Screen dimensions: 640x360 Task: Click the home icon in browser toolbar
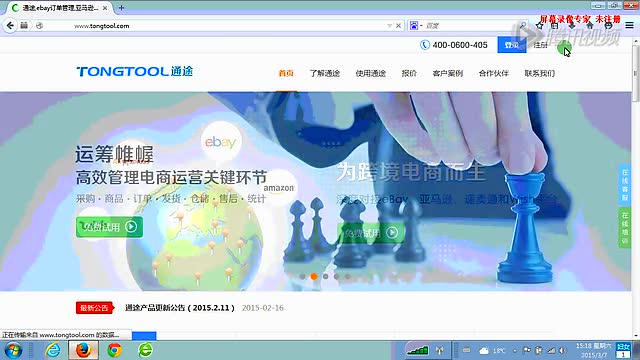click(x=590, y=26)
